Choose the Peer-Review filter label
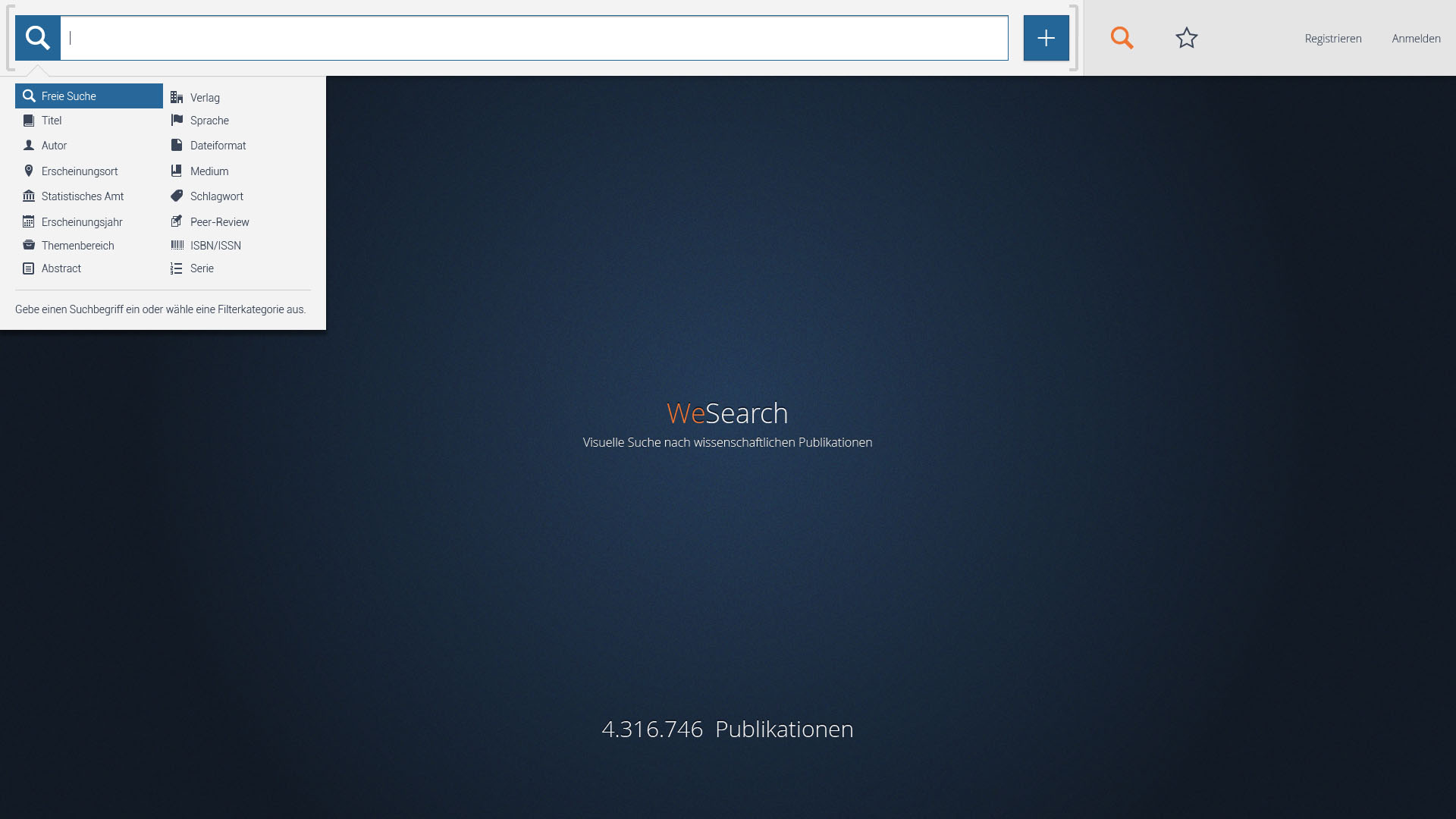 point(220,222)
